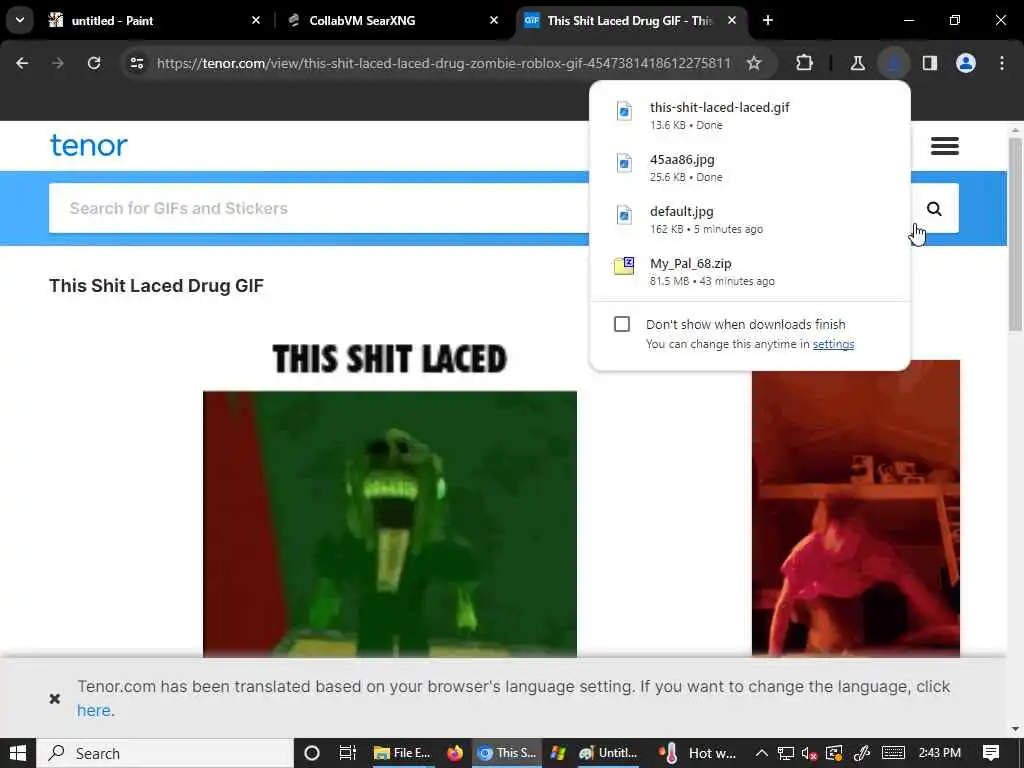Open a new browser tab
Screen dimensions: 1024x768
[x=768, y=20]
